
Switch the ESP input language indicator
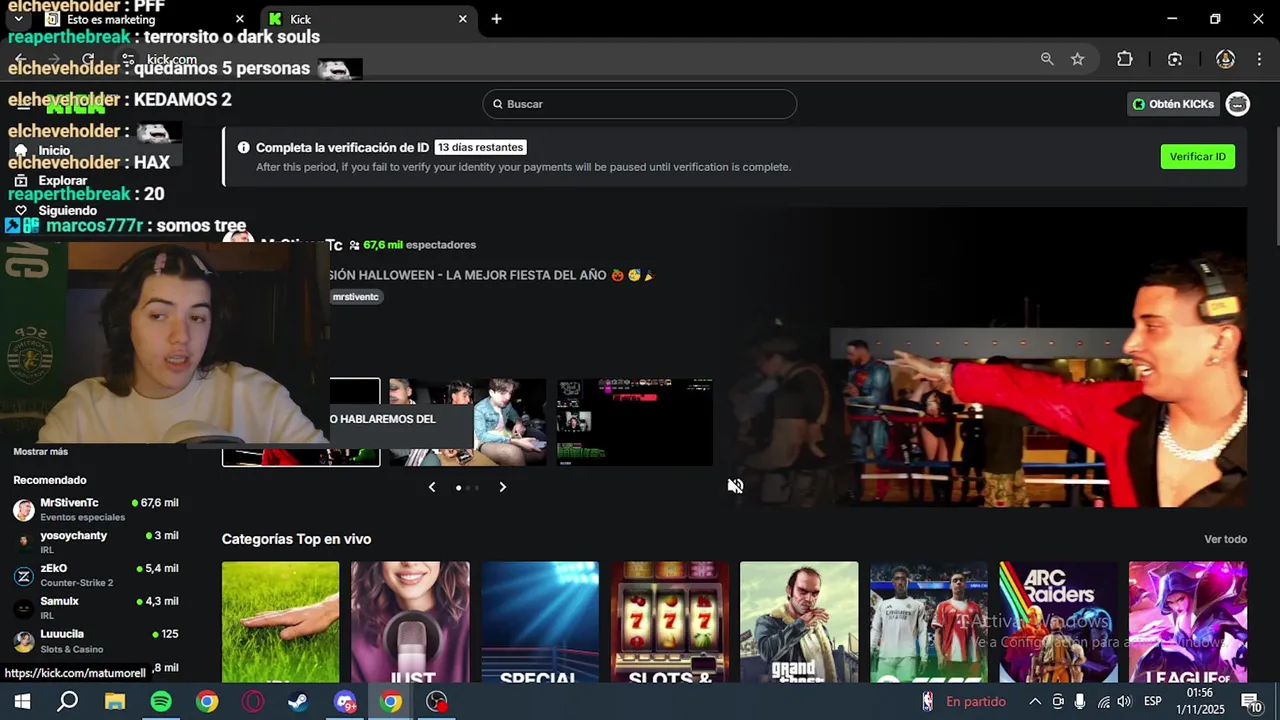[1152, 702]
